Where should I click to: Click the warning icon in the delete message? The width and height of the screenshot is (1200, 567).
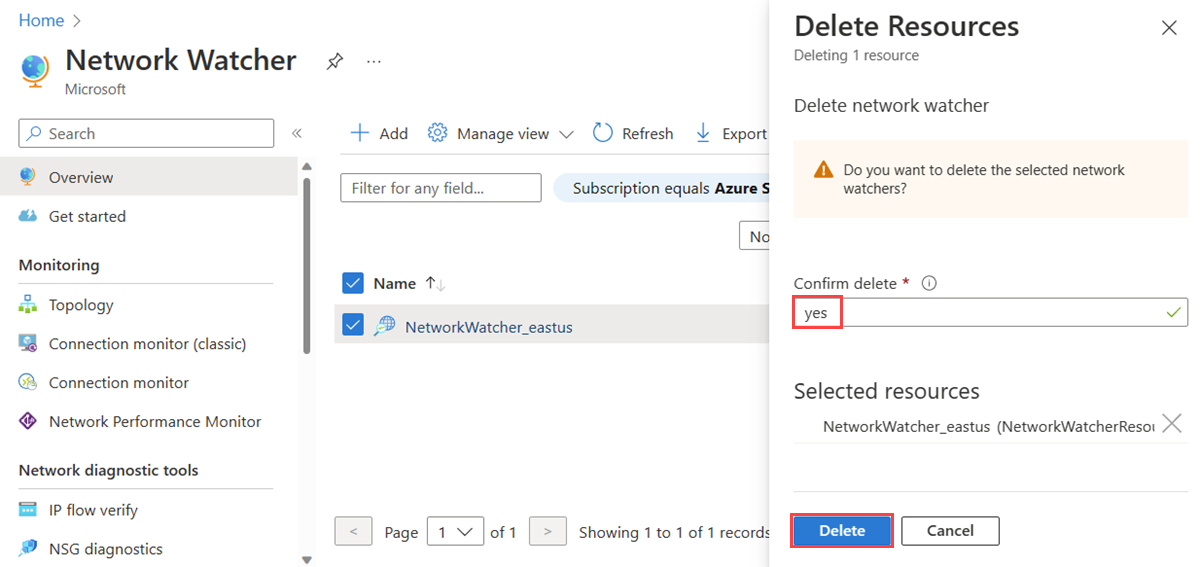point(823,170)
